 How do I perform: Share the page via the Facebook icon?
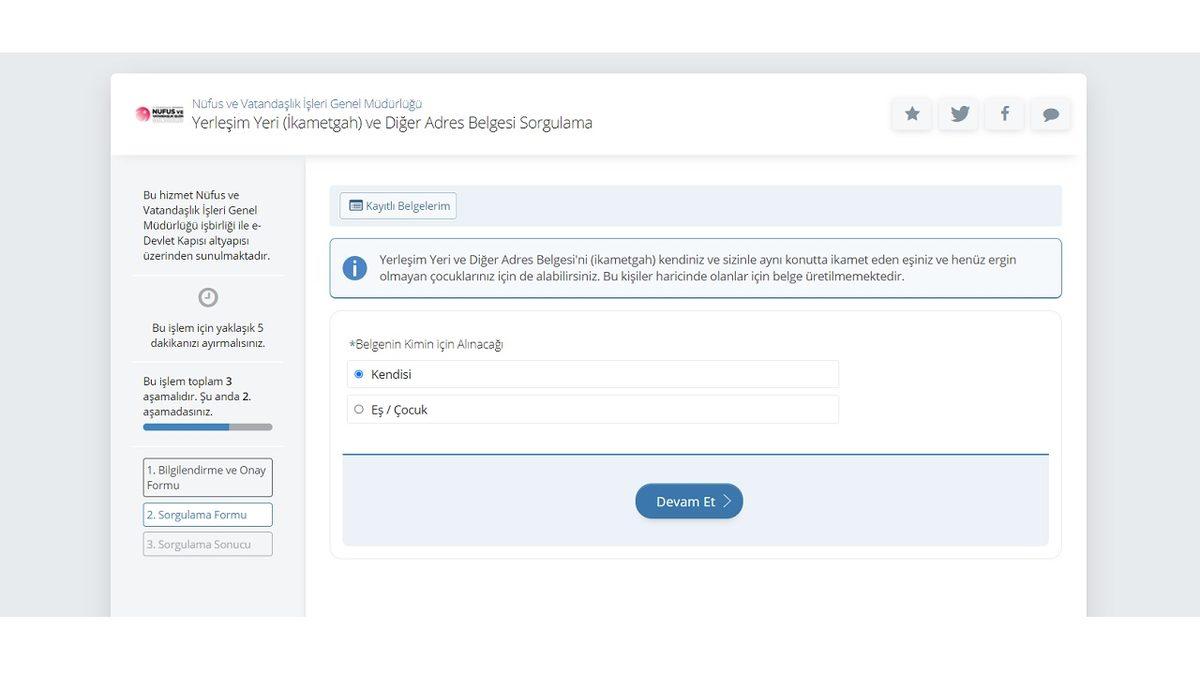pos(1004,113)
